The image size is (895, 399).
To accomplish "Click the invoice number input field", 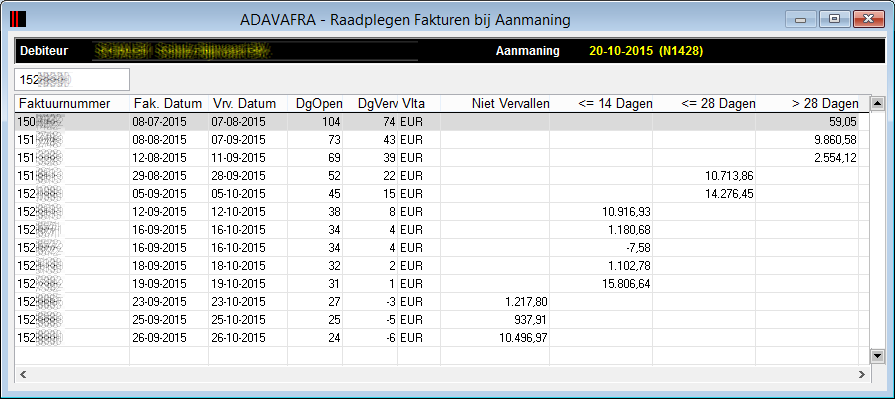I will 72,79.
